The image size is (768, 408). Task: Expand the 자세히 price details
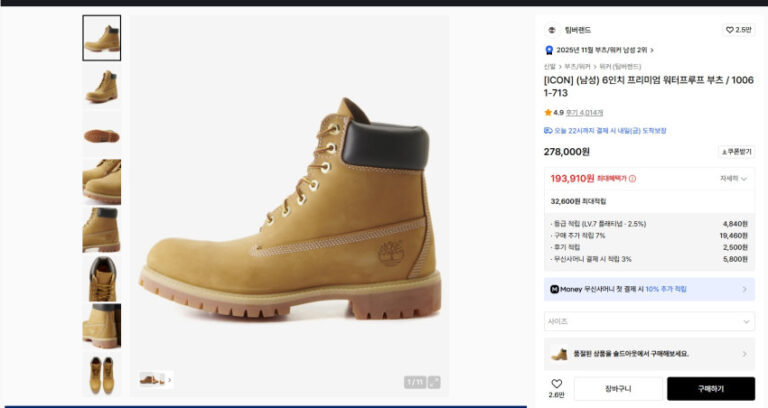tap(732, 179)
